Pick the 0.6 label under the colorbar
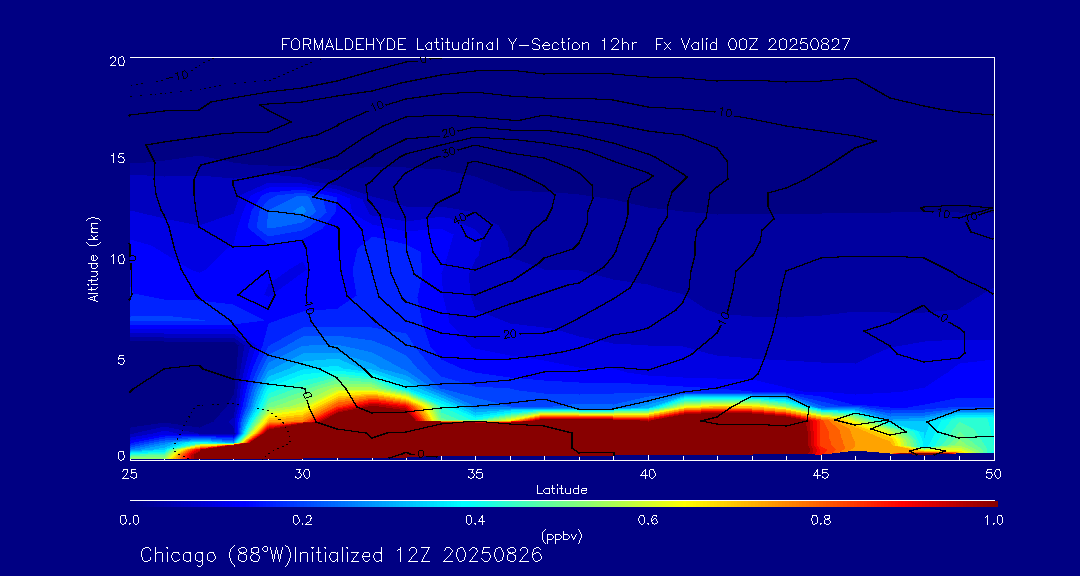The height and width of the screenshot is (576, 1080). pos(648,520)
